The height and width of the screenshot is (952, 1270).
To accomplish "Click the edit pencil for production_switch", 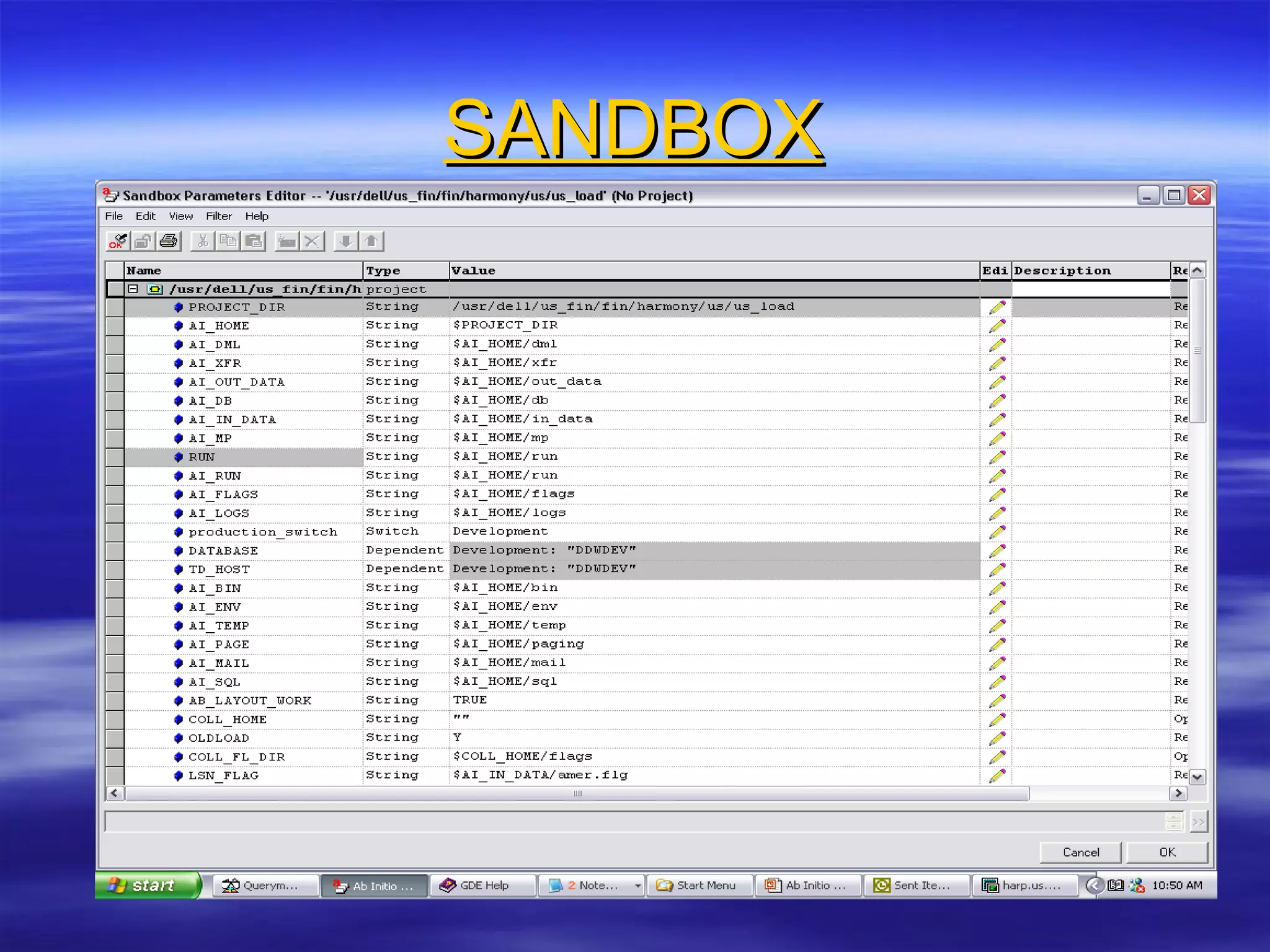I will click(x=997, y=532).
